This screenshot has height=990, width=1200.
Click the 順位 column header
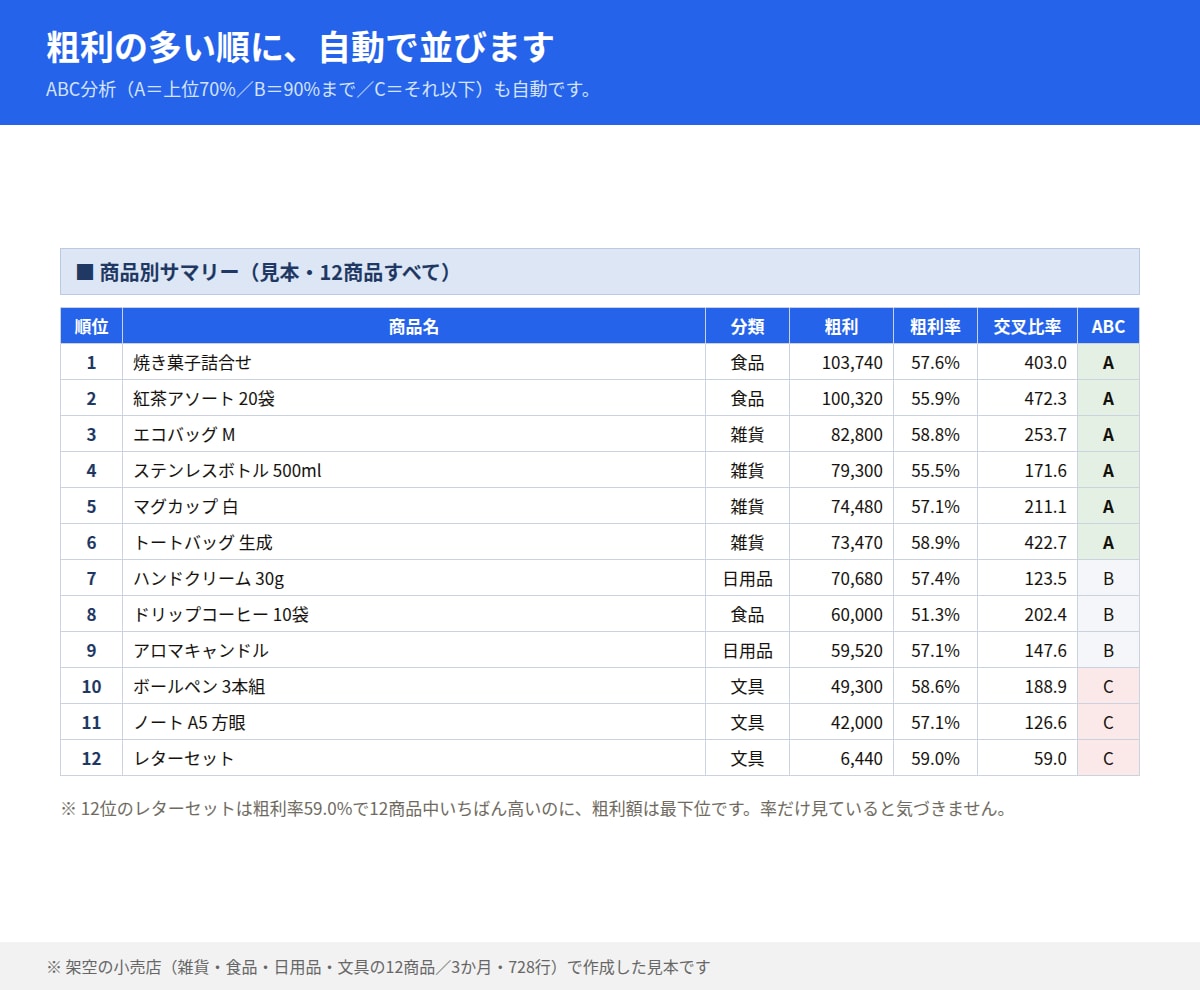91,326
